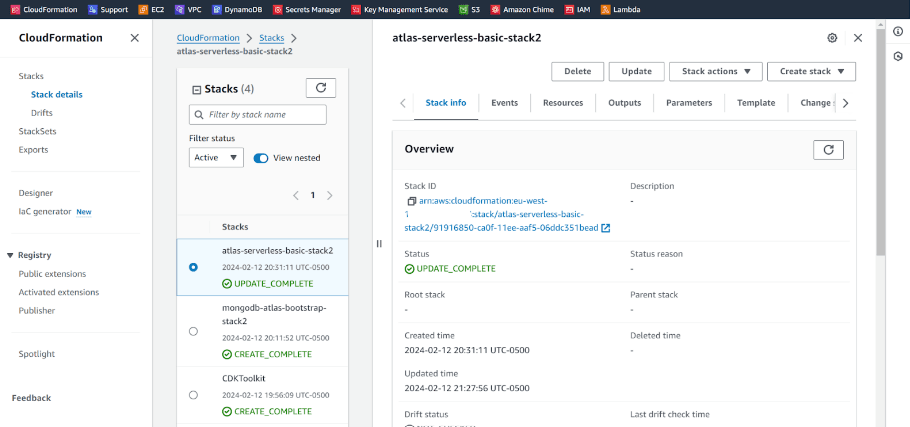Refresh the Overview panel
The width and height of the screenshot is (910, 427).
coord(828,149)
